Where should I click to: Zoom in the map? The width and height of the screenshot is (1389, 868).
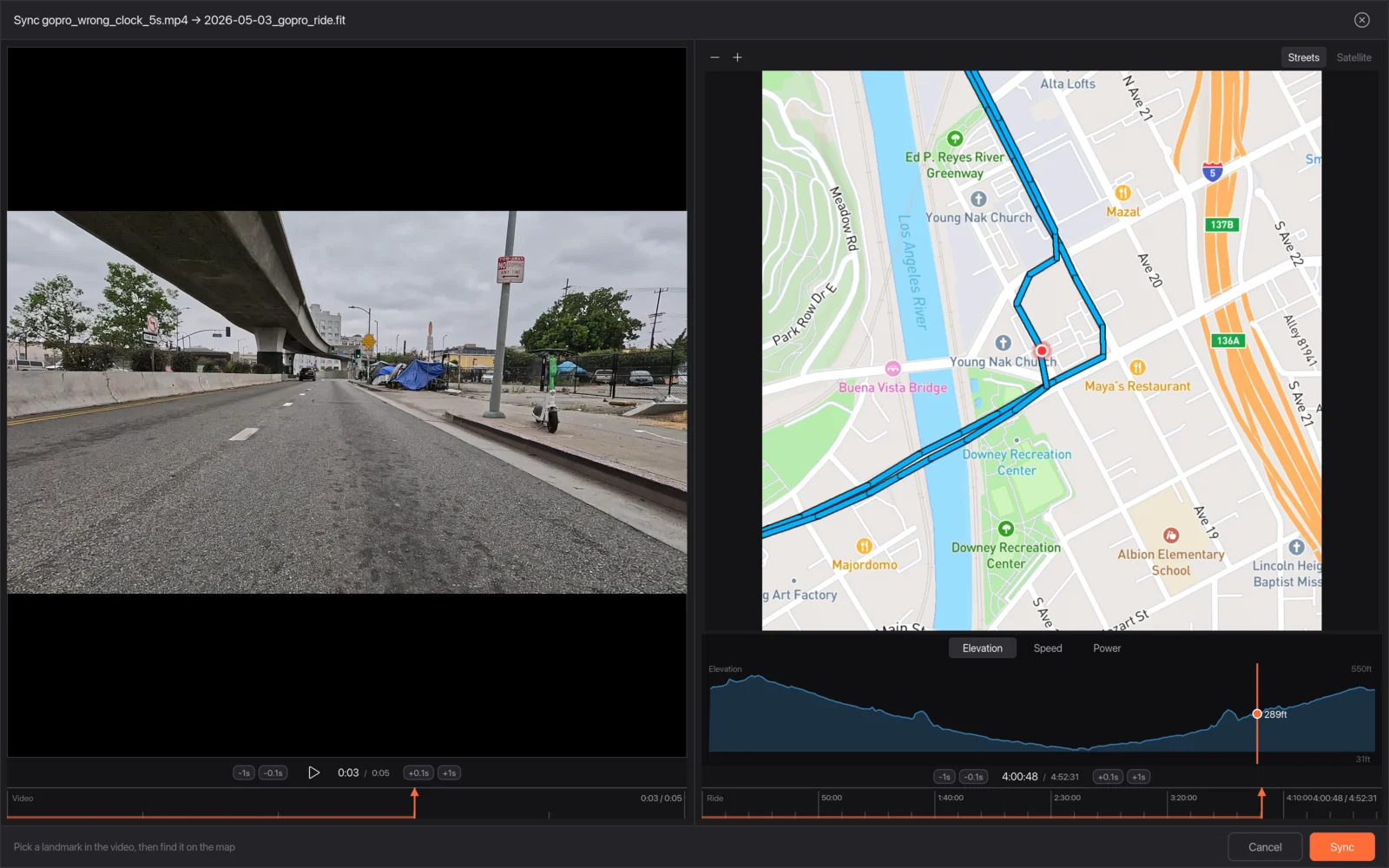pos(737,57)
